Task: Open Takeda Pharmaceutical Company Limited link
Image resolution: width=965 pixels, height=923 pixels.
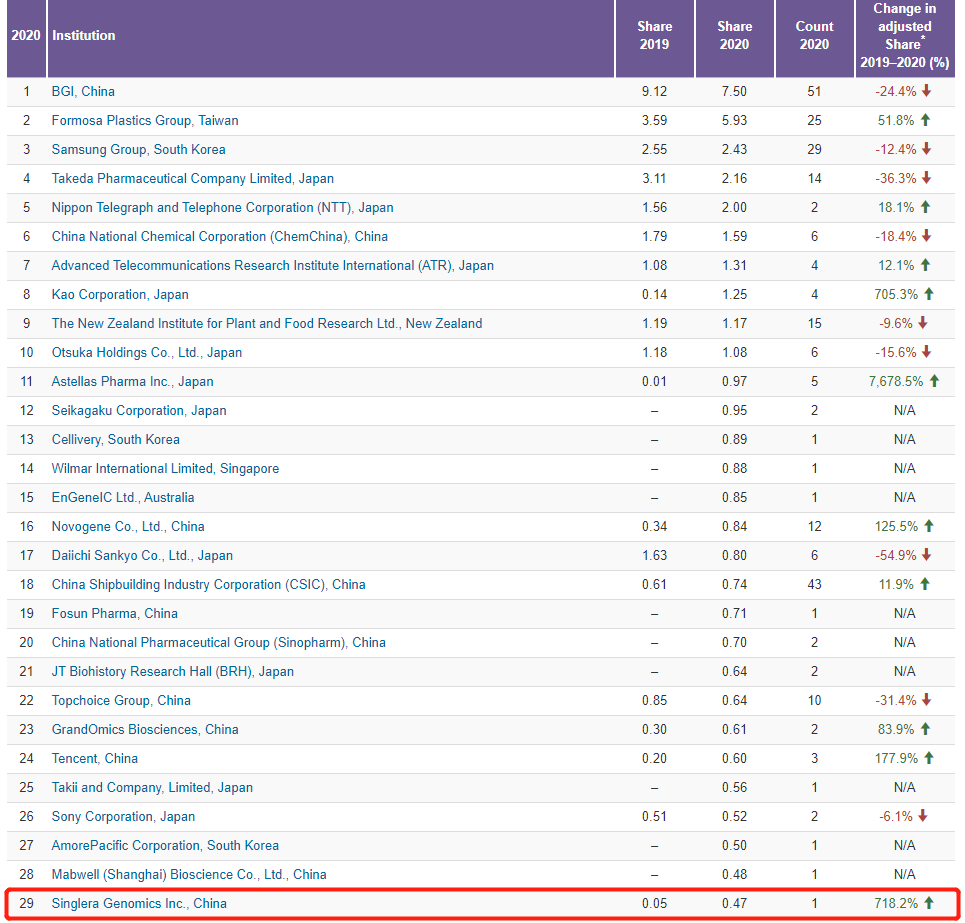Action: coord(192,178)
